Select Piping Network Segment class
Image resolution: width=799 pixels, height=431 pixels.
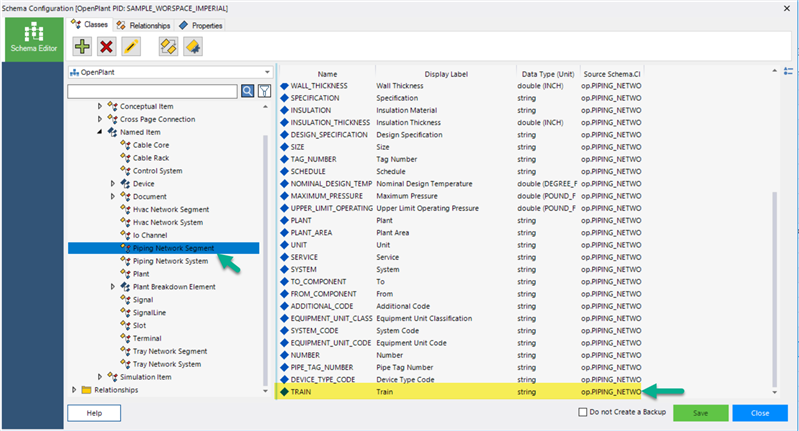173,248
